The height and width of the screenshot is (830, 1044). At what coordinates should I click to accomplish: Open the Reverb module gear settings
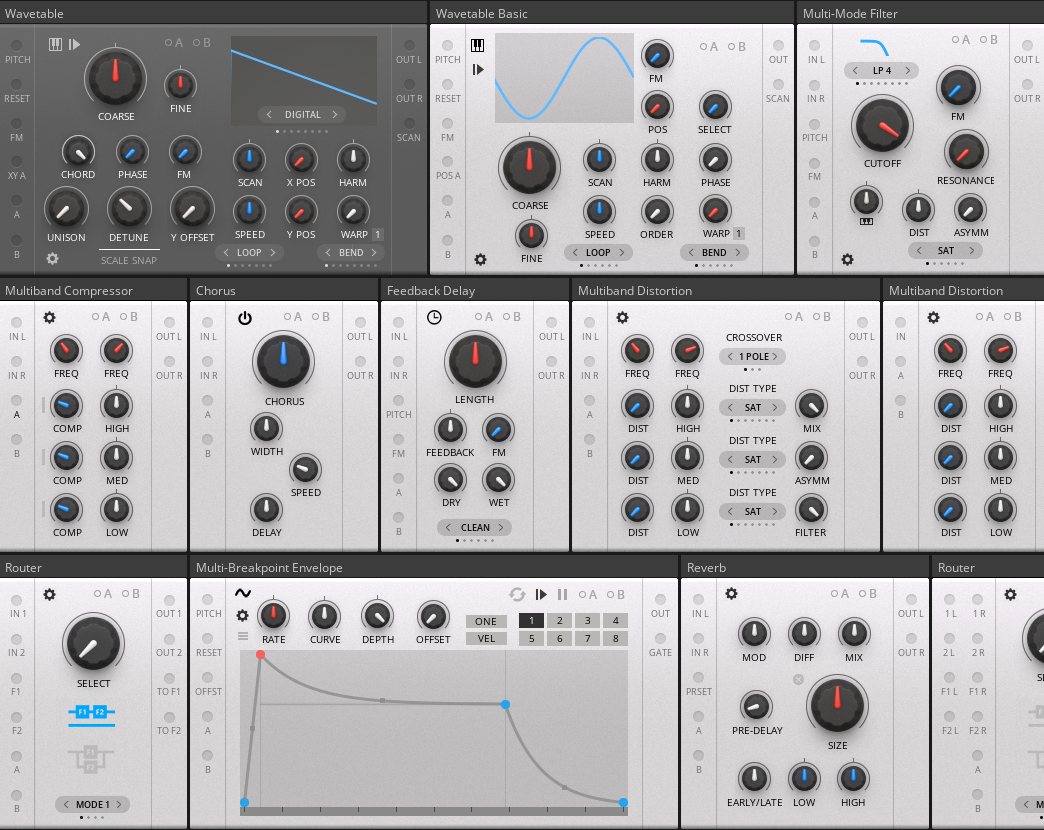pyautogui.click(x=731, y=593)
